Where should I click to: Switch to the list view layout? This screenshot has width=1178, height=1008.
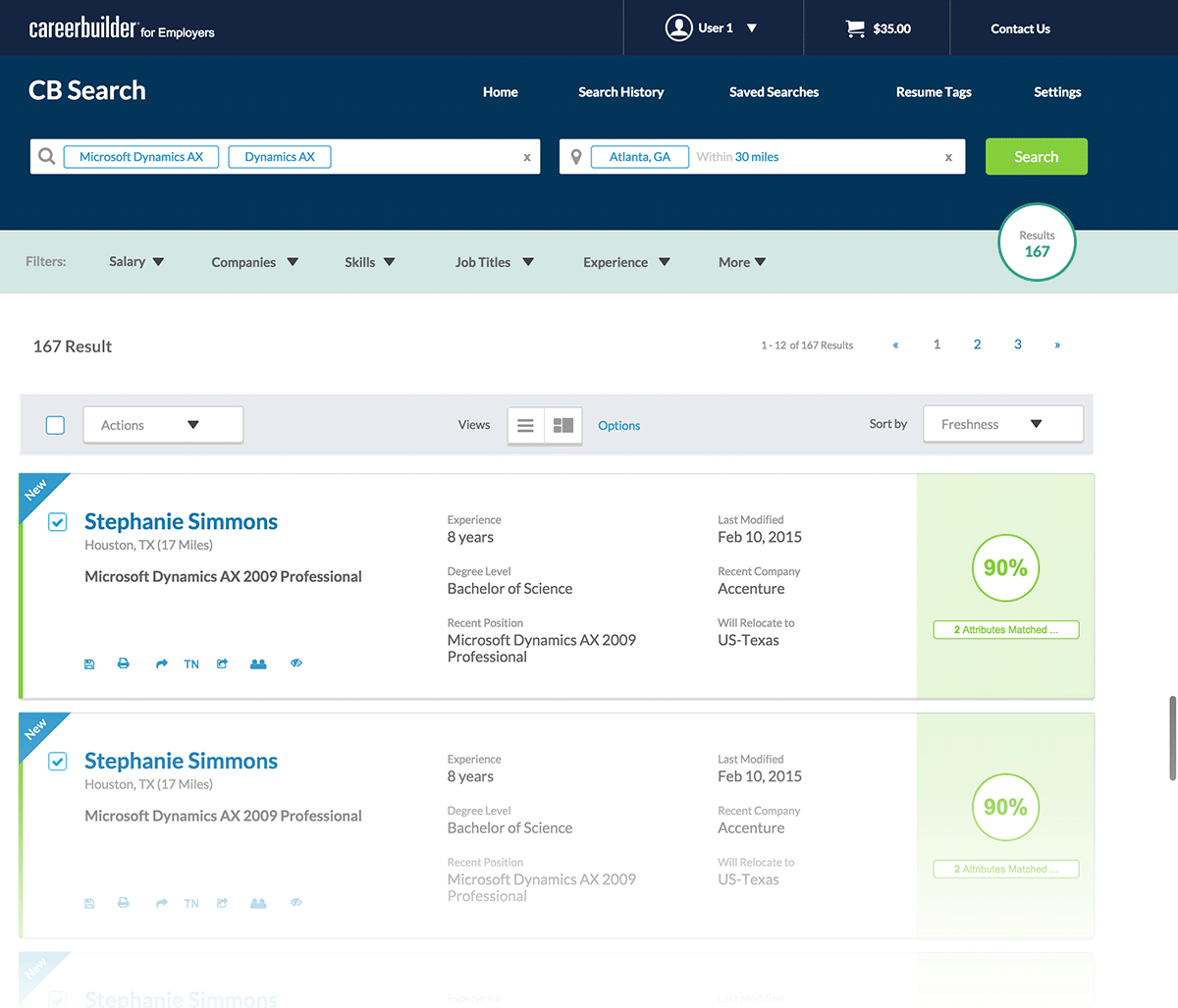click(x=526, y=425)
